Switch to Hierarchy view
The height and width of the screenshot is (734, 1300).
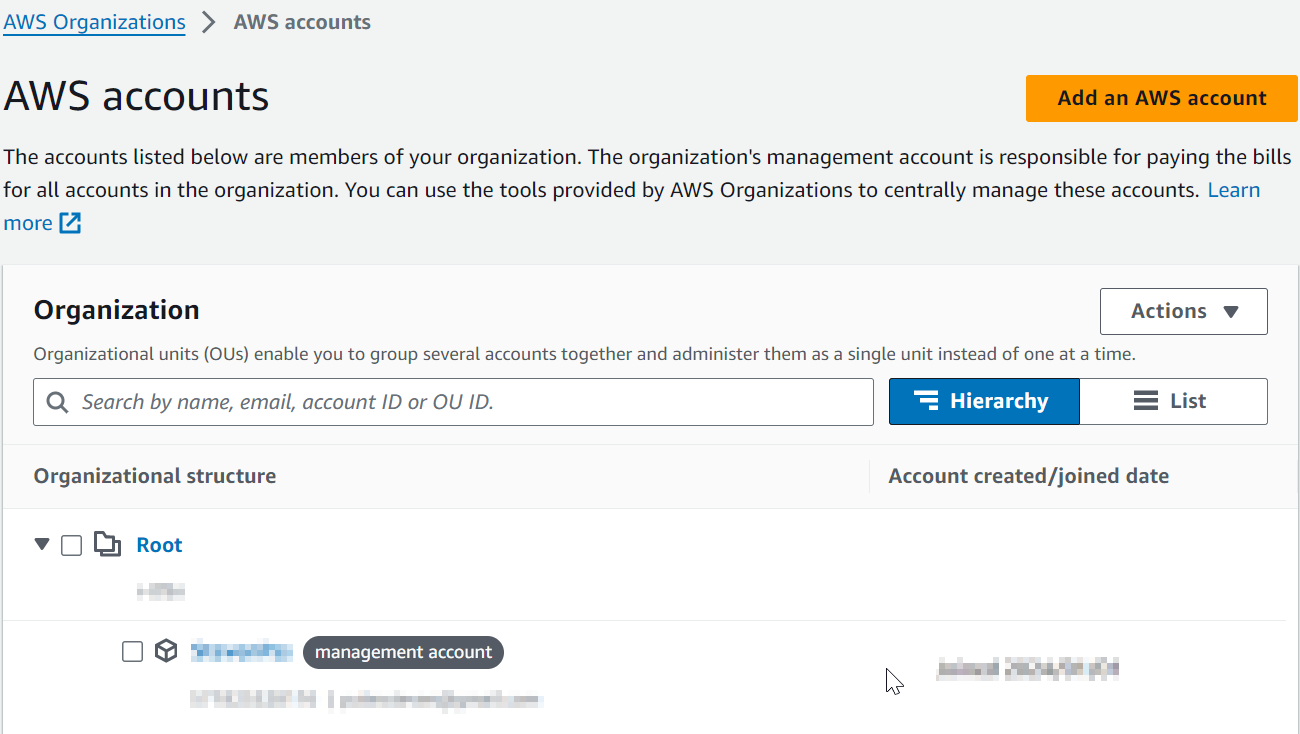point(984,401)
